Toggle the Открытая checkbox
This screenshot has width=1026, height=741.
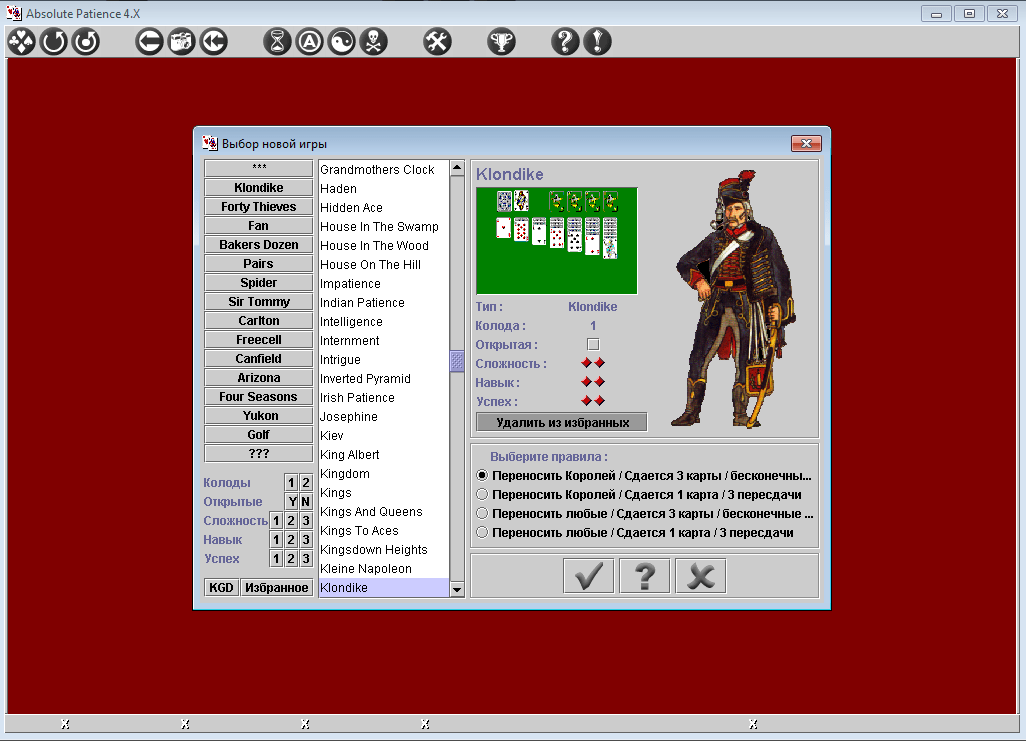pos(593,345)
